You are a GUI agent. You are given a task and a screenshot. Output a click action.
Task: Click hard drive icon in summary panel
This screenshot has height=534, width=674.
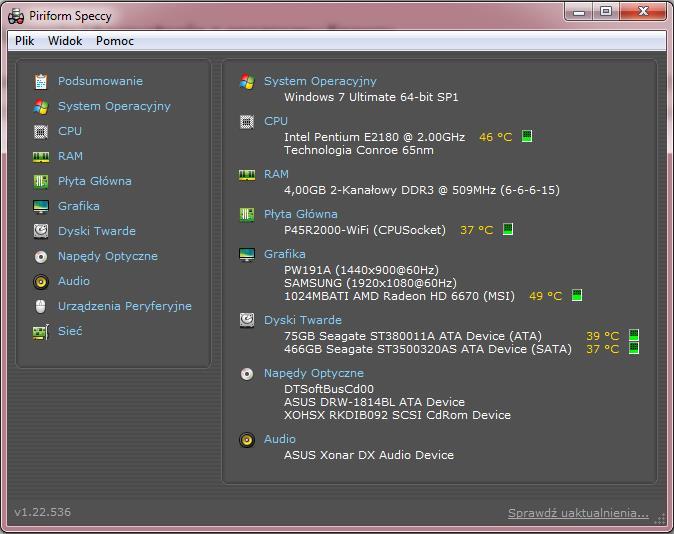[x=247, y=320]
